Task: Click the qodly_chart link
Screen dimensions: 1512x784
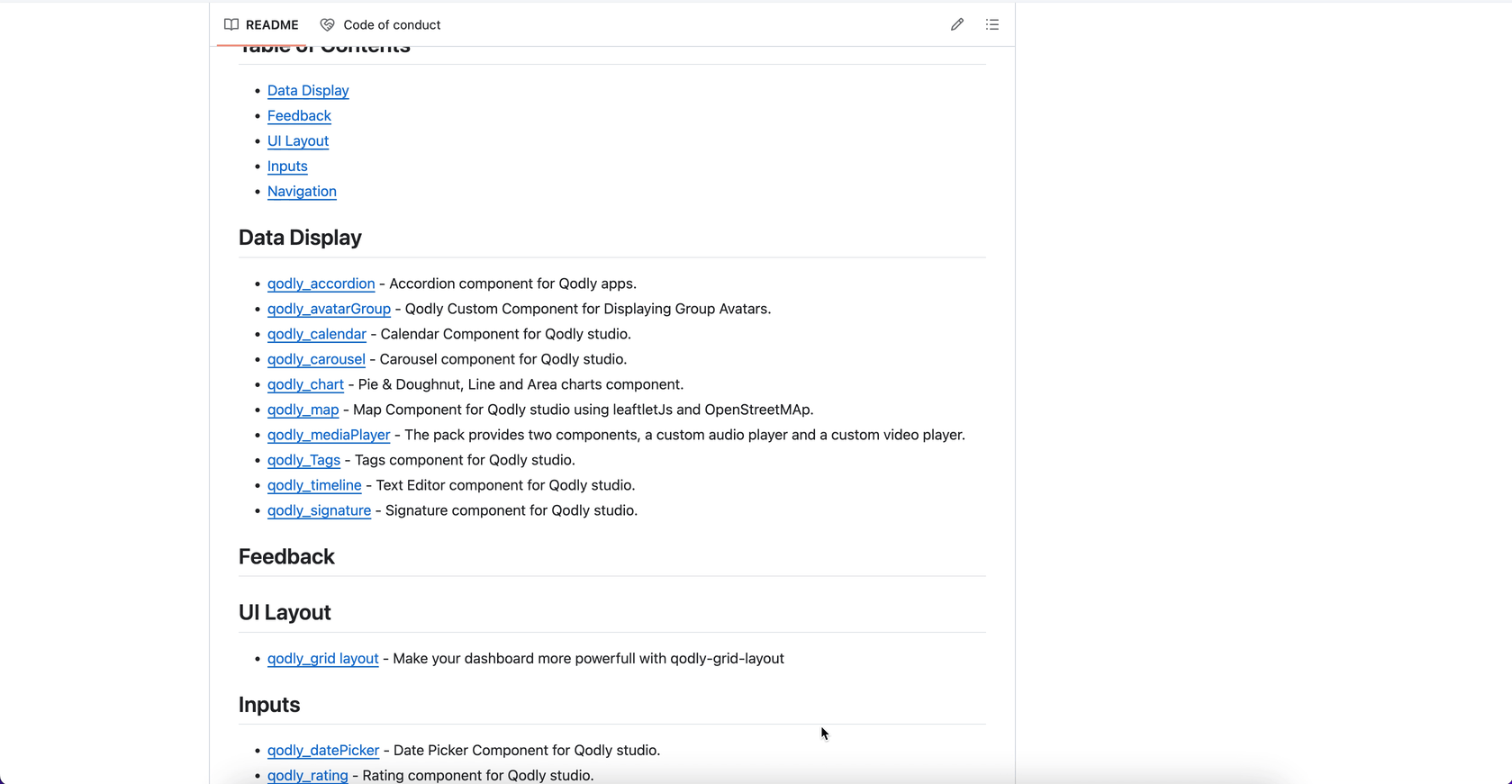Action: point(305,384)
